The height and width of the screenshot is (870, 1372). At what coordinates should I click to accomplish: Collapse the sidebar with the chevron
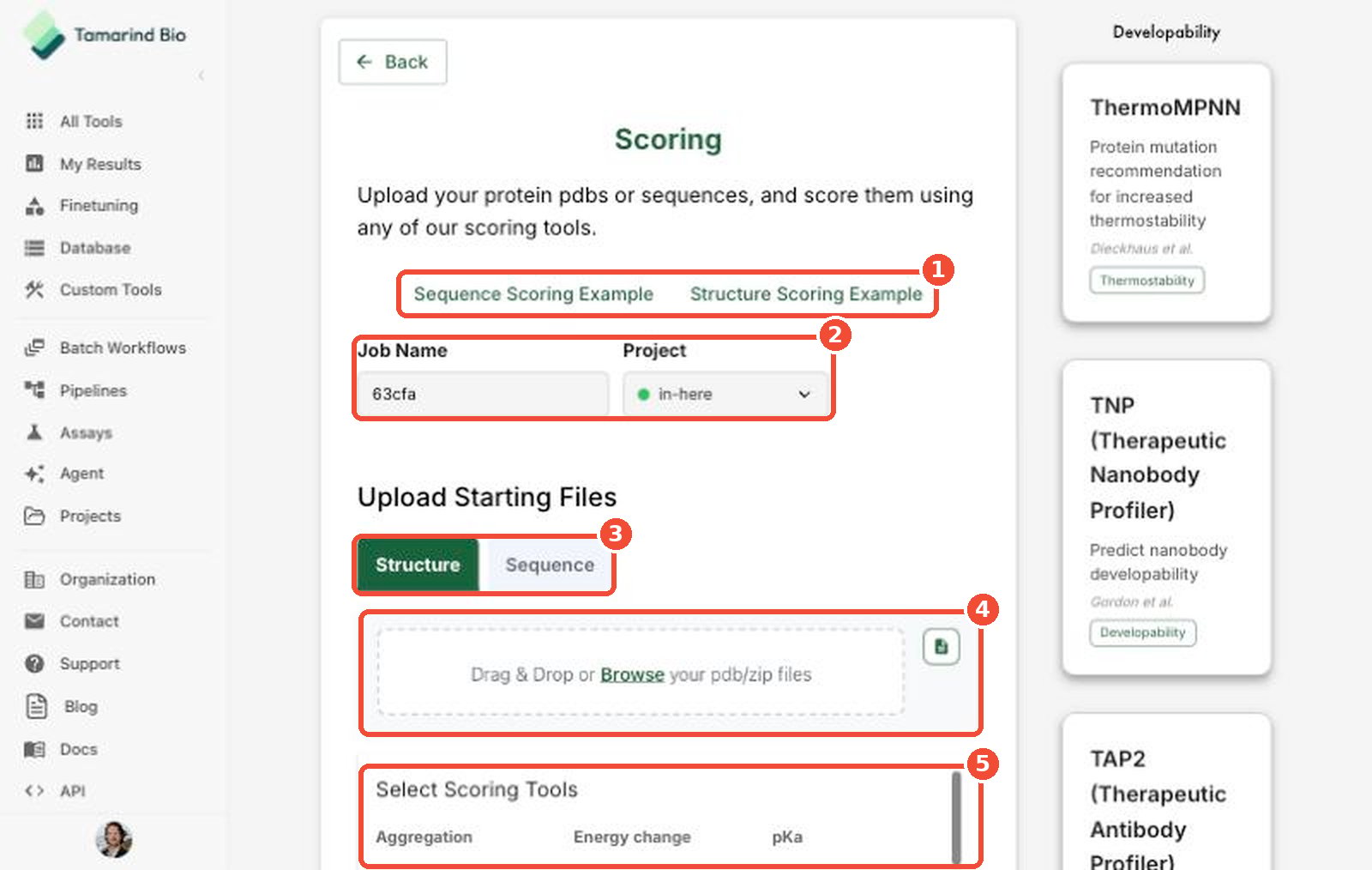(202, 76)
